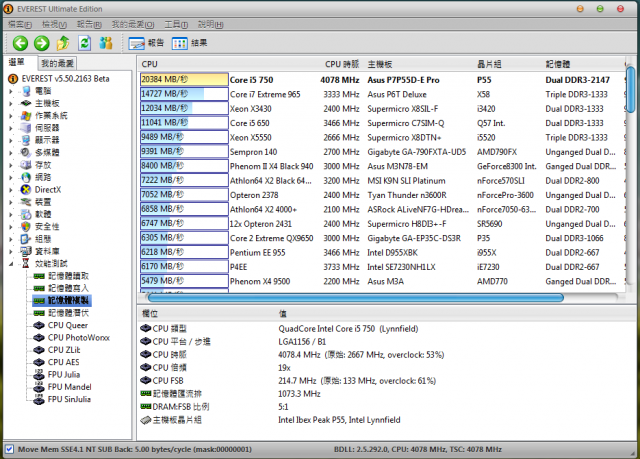Screen dimensions: 640x459
Task: Click the green Forward arrow toolbar icon
Action: pyautogui.click(x=42, y=43)
